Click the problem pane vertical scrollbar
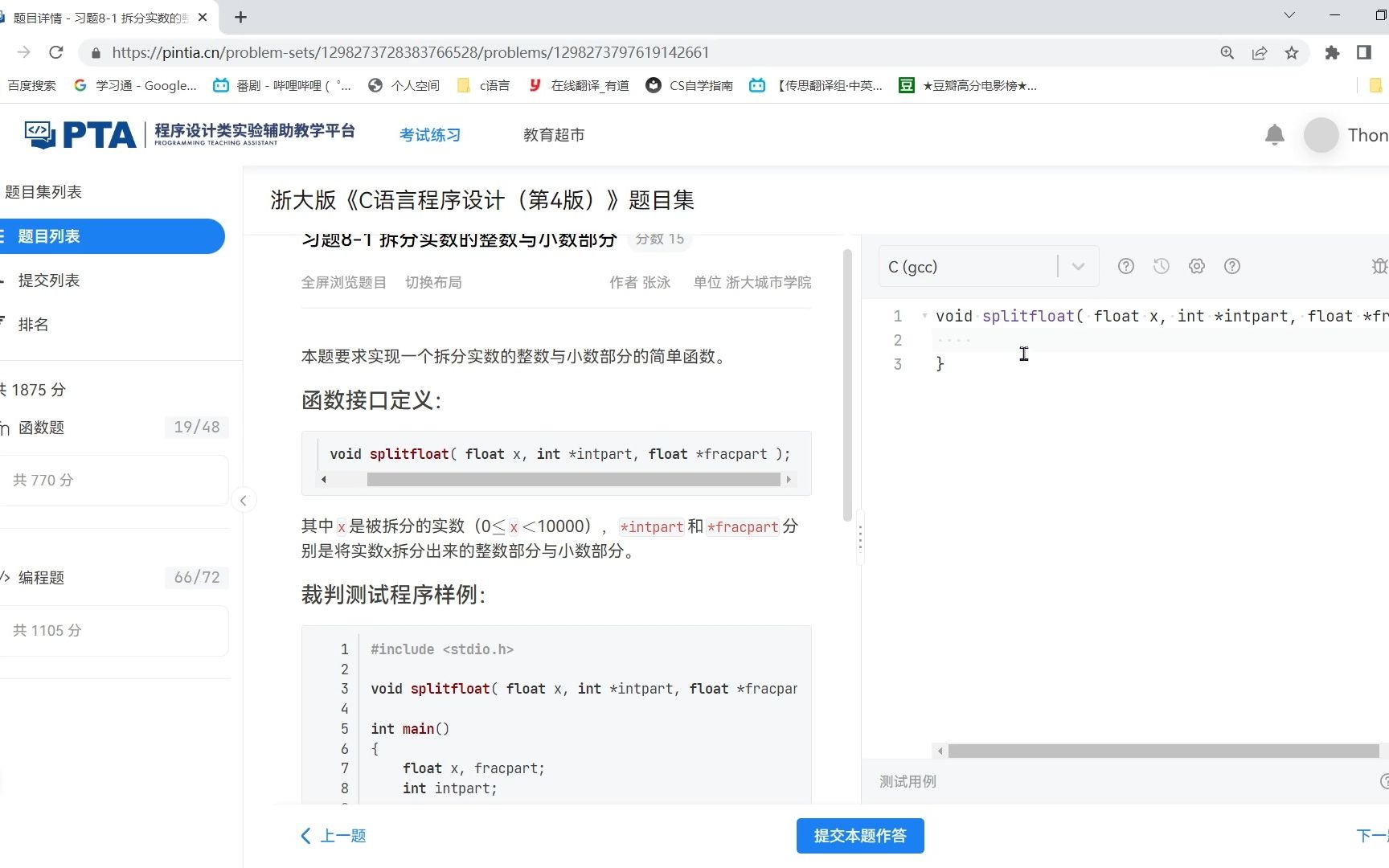This screenshot has width=1389, height=868. pyautogui.click(x=847, y=386)
